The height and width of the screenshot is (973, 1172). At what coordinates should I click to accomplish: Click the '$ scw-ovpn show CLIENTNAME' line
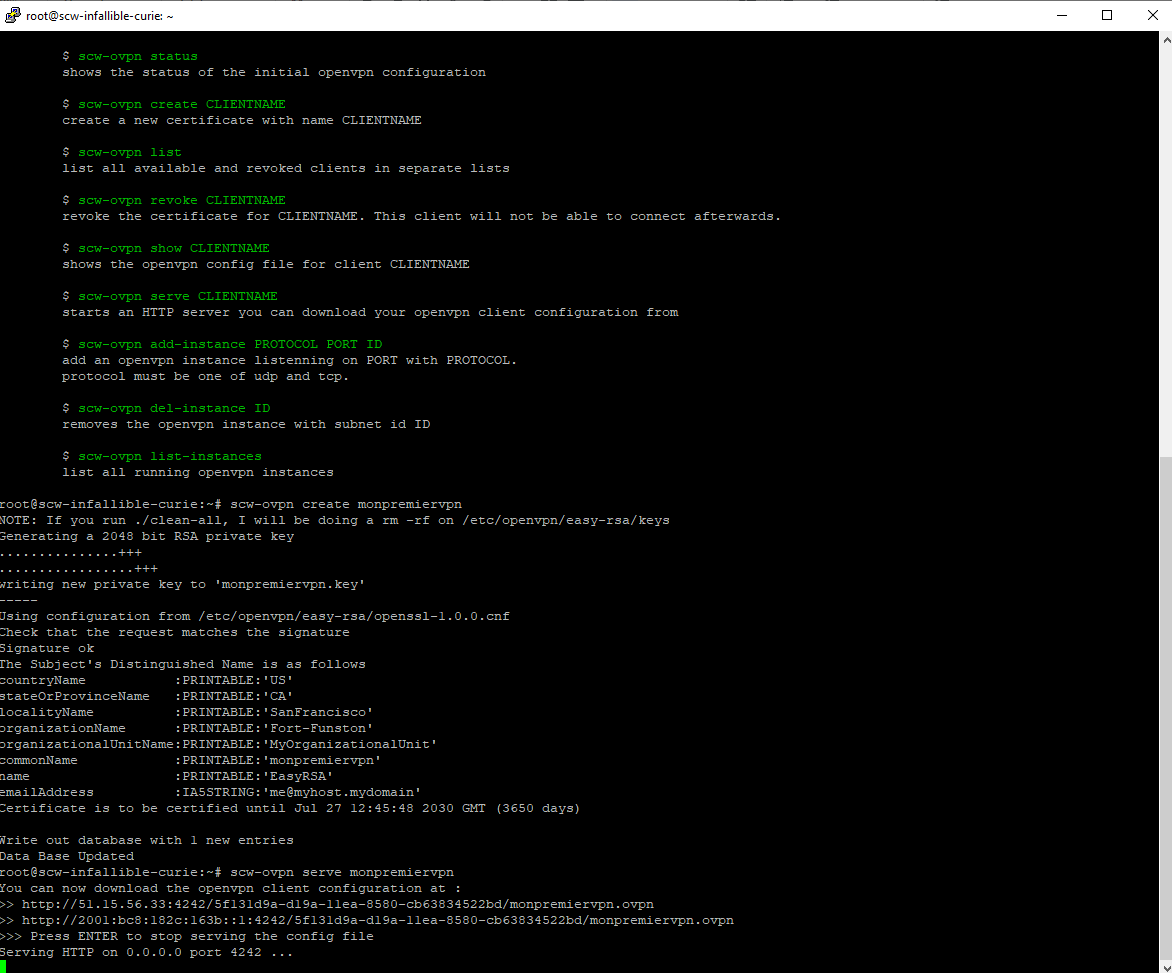[166, 248]
